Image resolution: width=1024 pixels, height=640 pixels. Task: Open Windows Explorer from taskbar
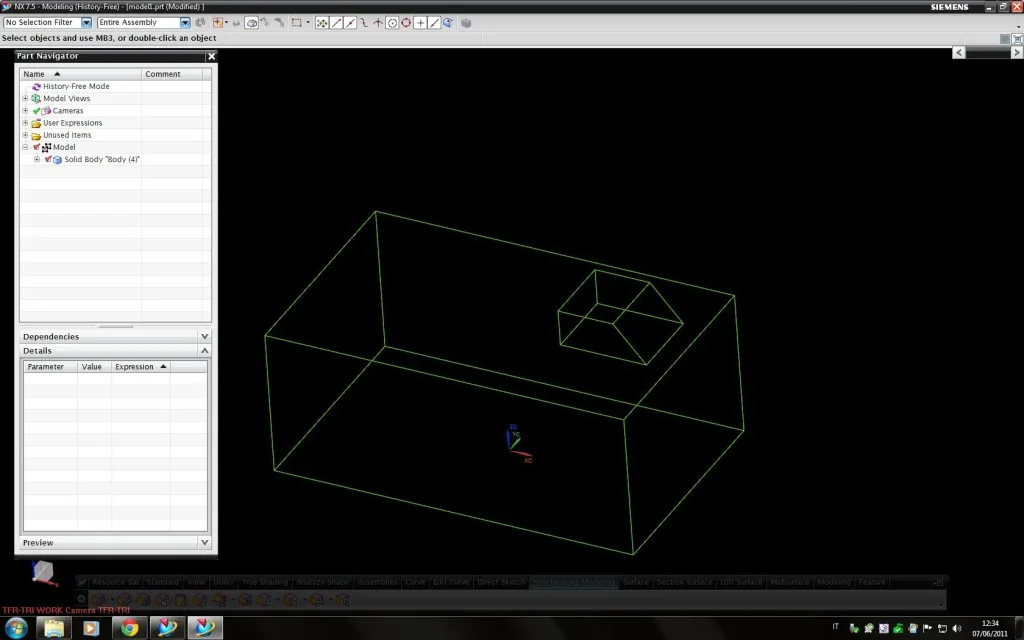click(54, 628)
